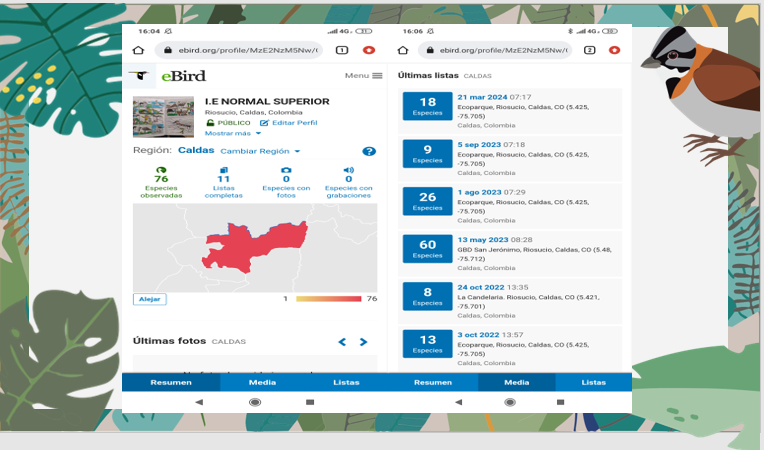
Task: Click the blue help question mark icon
Action: (369, 151)
